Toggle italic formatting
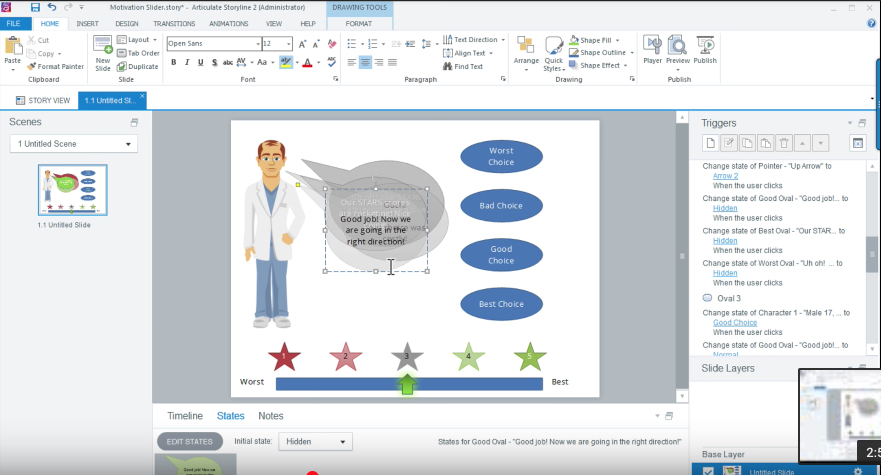This screenshot has width=881, height=475. [187, 62]
